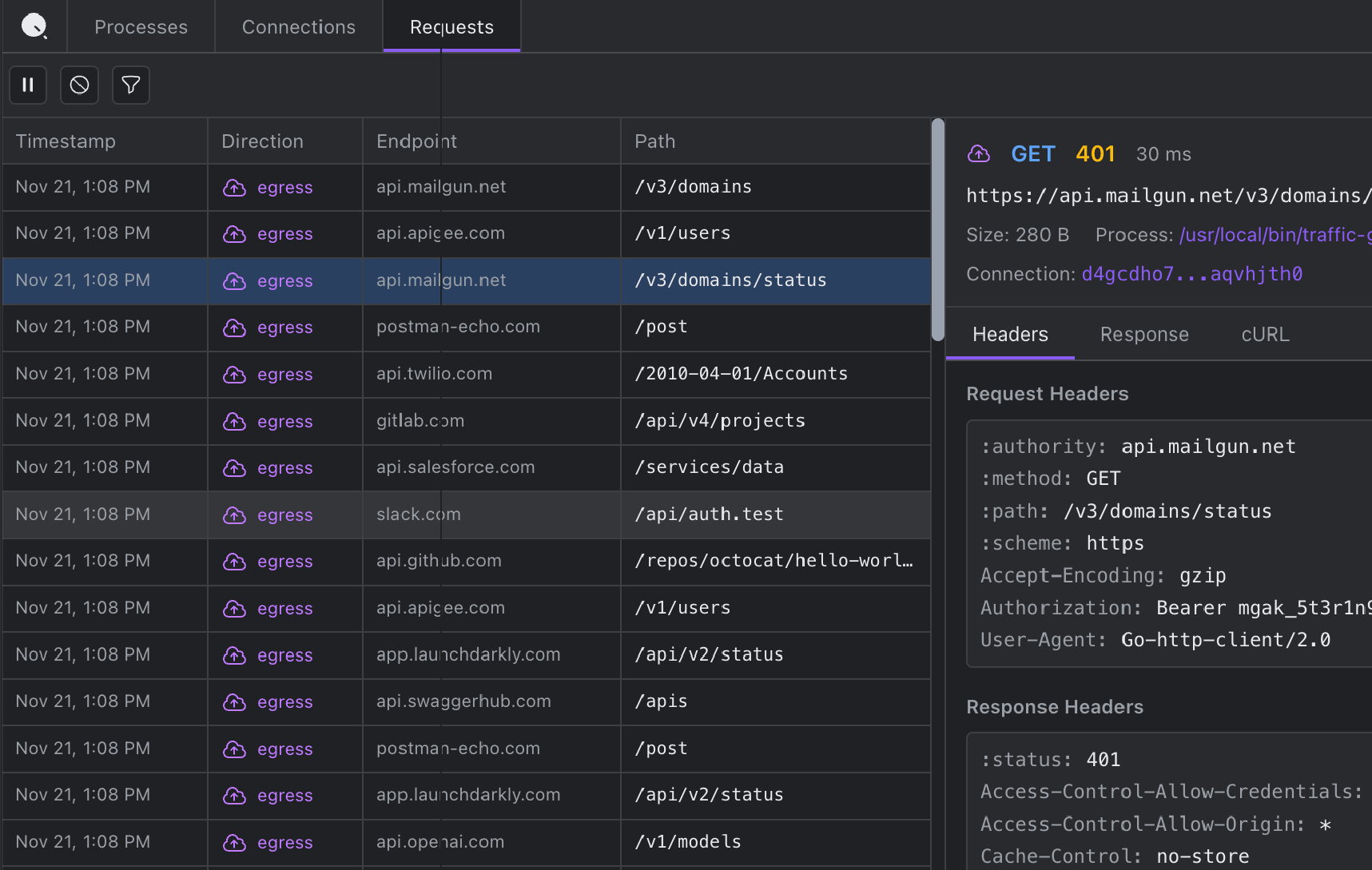This screenshot has height=870, width=1372.
Task: Switch to the Response tab
Action: click(x=1144, y=334)
